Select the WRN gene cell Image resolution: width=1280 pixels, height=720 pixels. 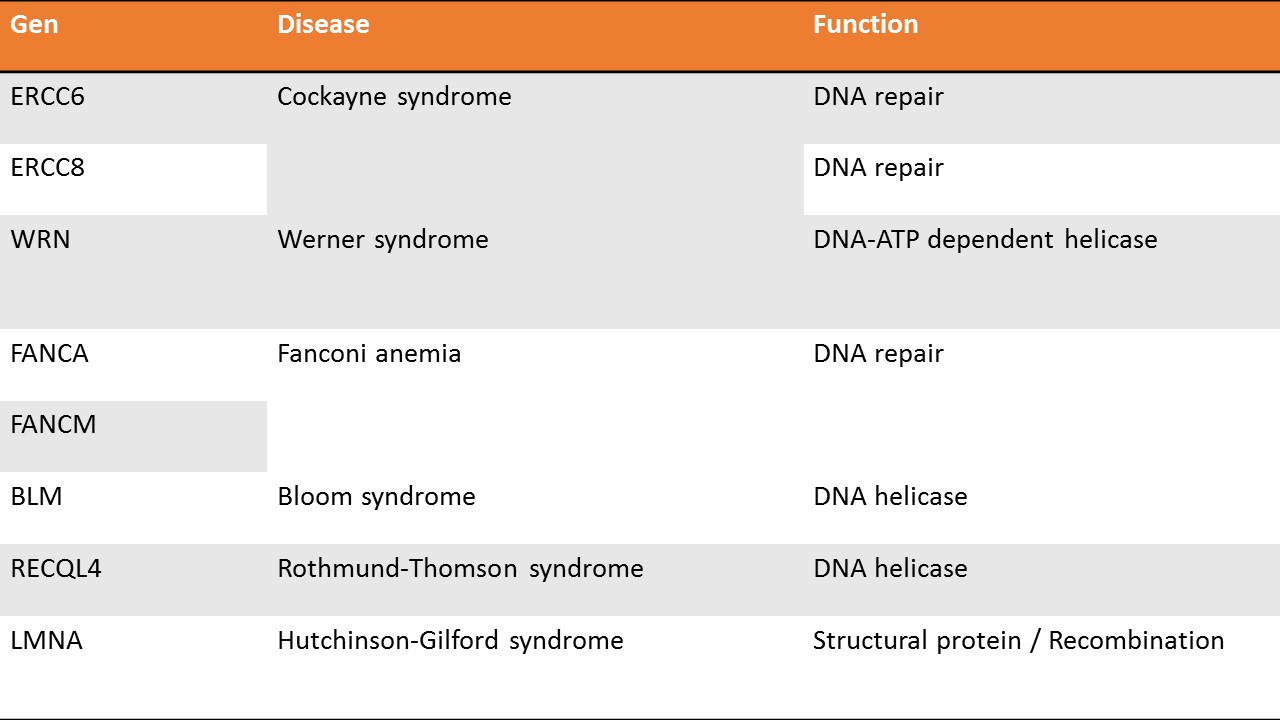pyautogui.click(x=133, y=272)
